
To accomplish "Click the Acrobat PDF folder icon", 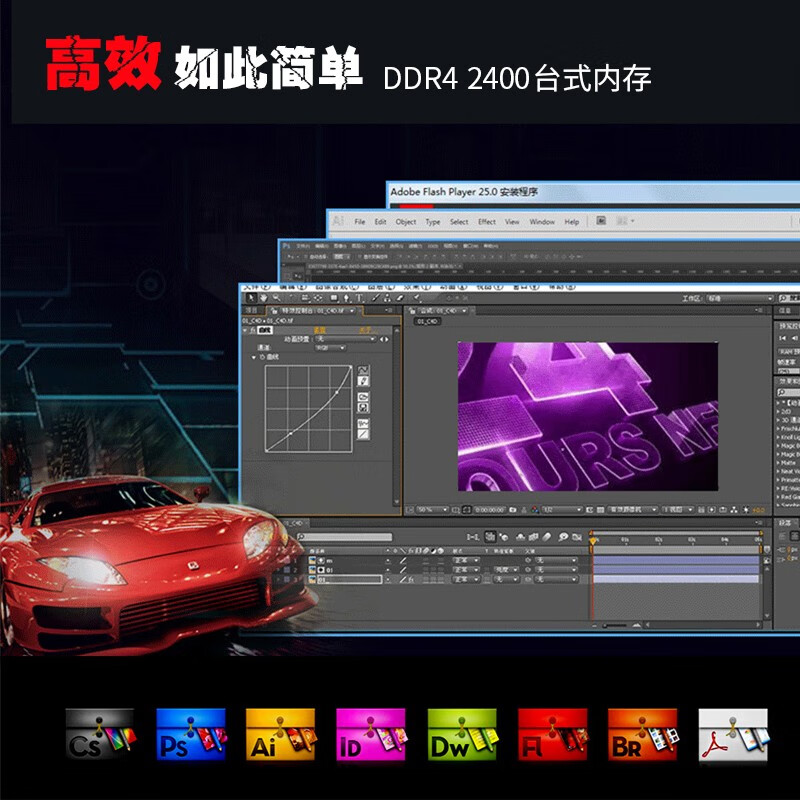I will [733, 735].
